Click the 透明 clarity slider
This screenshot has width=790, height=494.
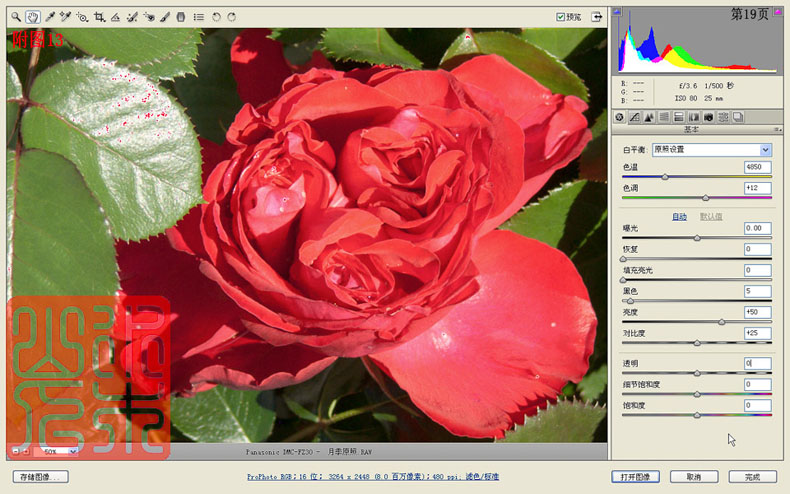pyautogui.click(x=697, y=374)
